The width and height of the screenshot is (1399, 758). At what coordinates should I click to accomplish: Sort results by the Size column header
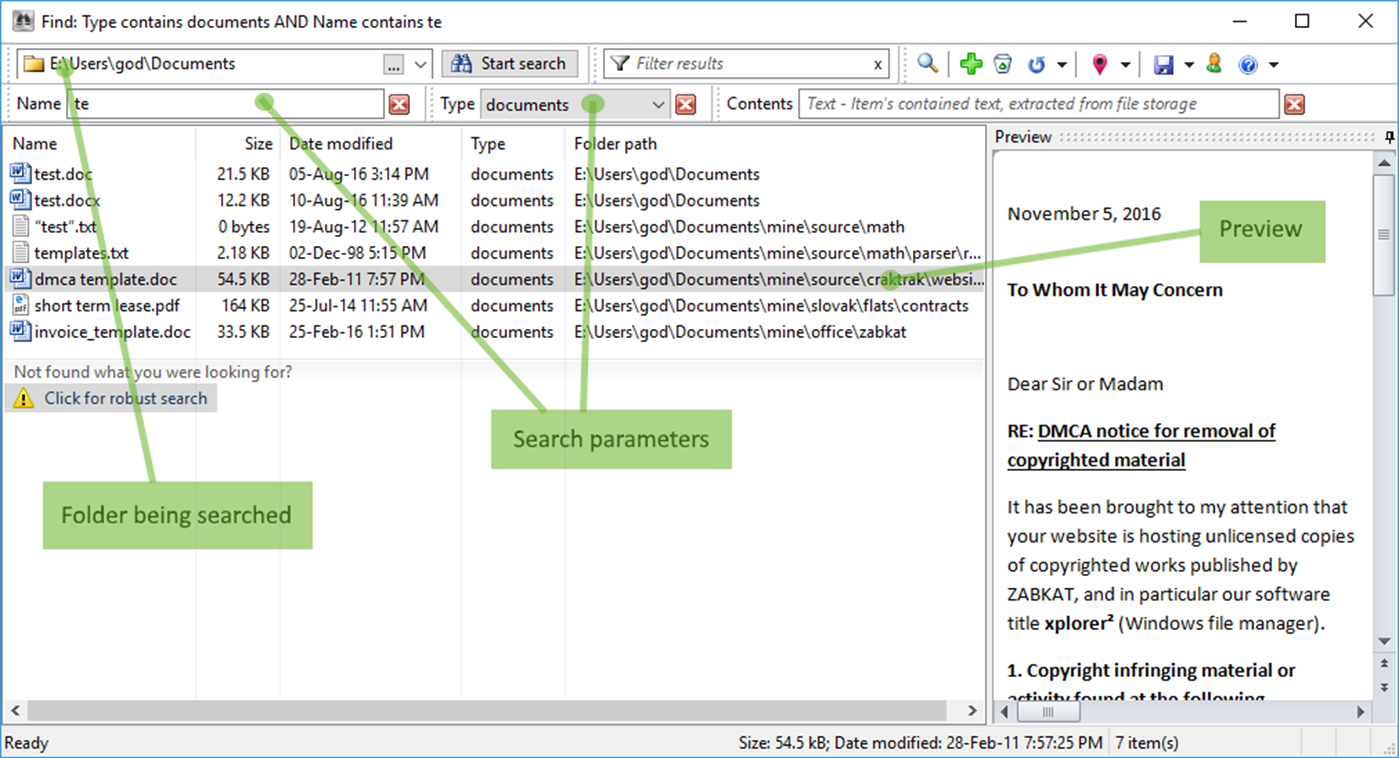(x=258, y=143)
